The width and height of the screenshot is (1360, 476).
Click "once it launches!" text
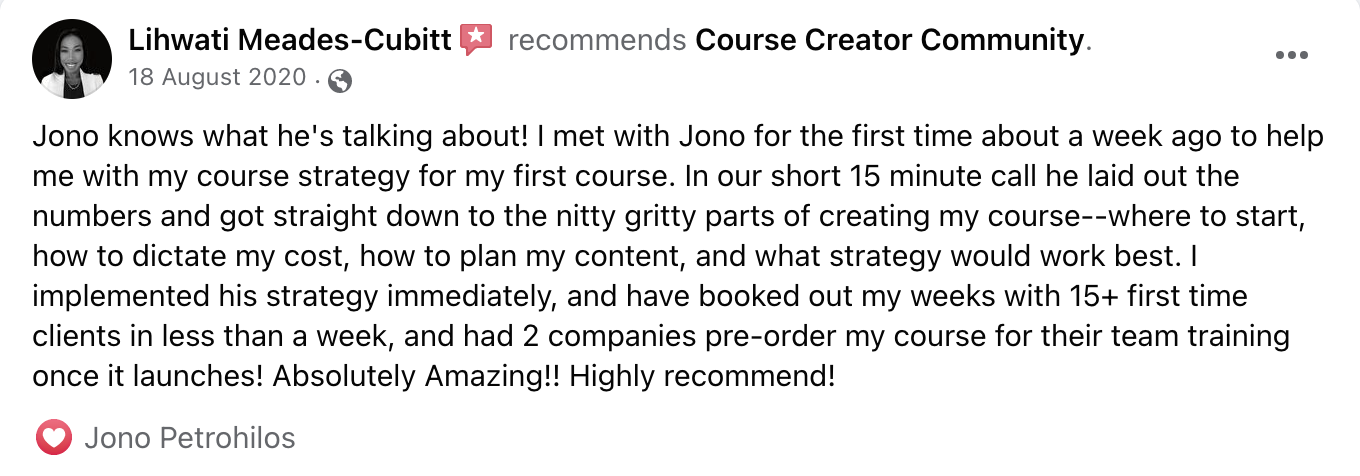point(148,378)
